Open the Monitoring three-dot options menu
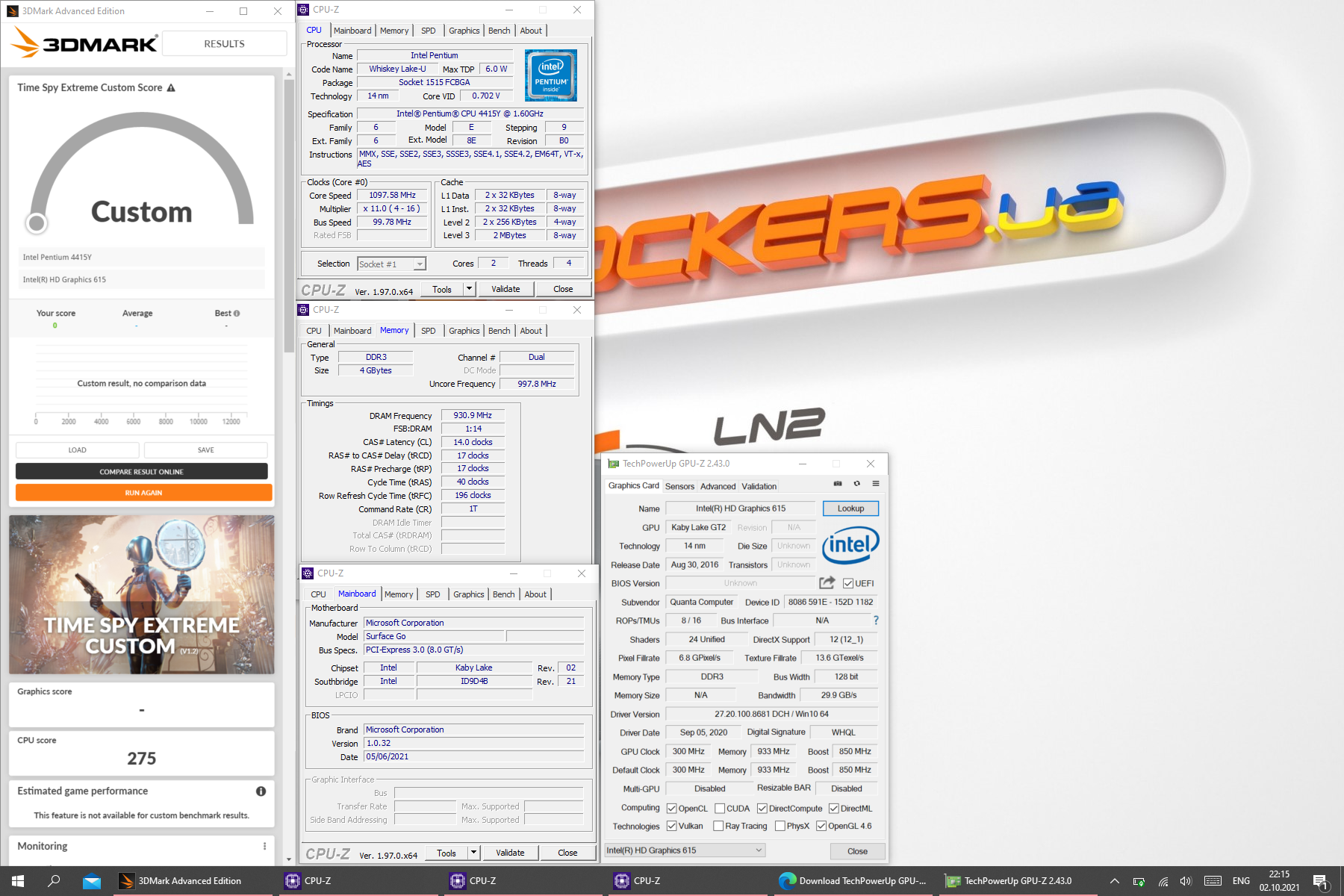 [x=264, y=847]
